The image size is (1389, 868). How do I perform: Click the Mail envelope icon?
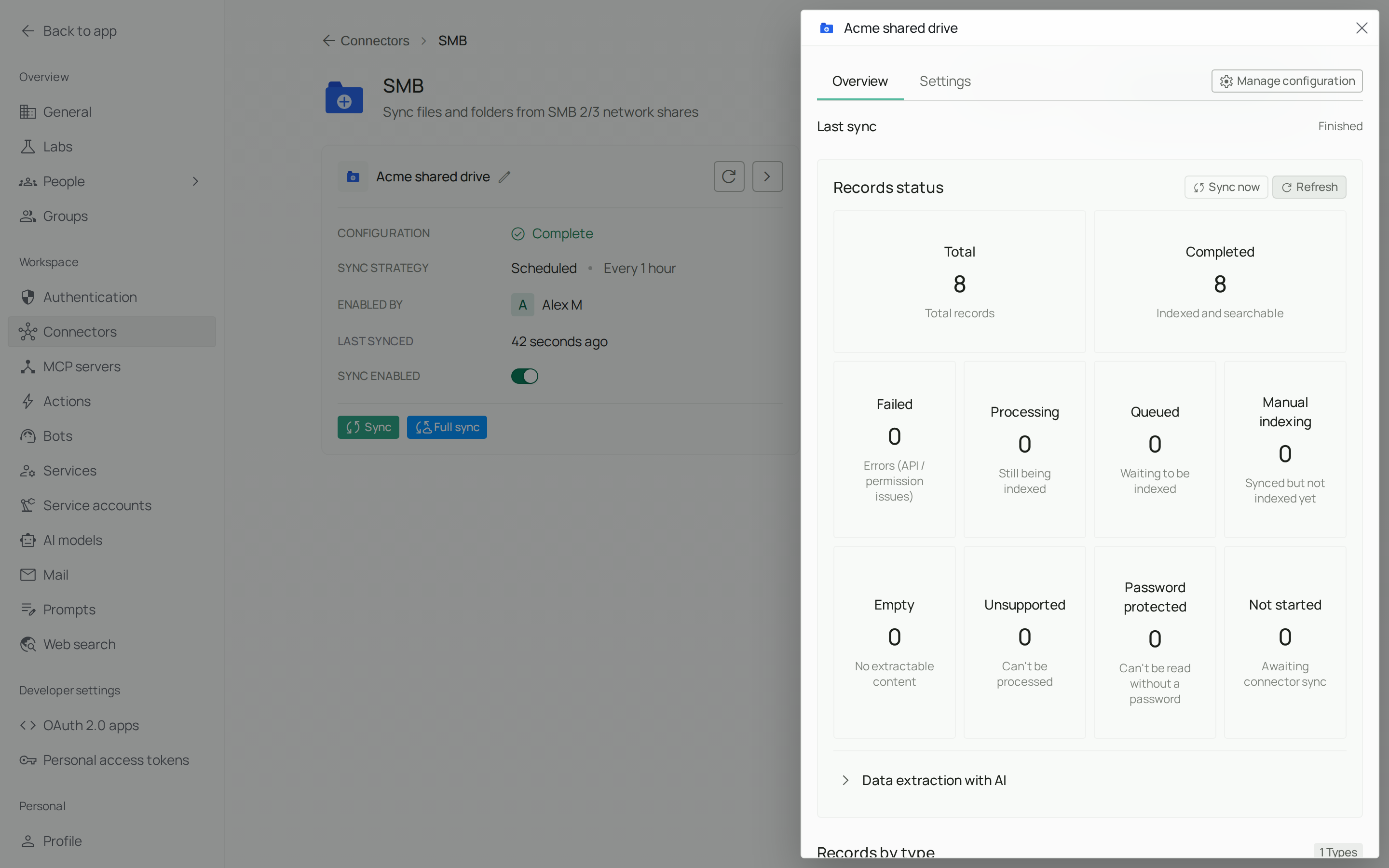tap(27, 575)
